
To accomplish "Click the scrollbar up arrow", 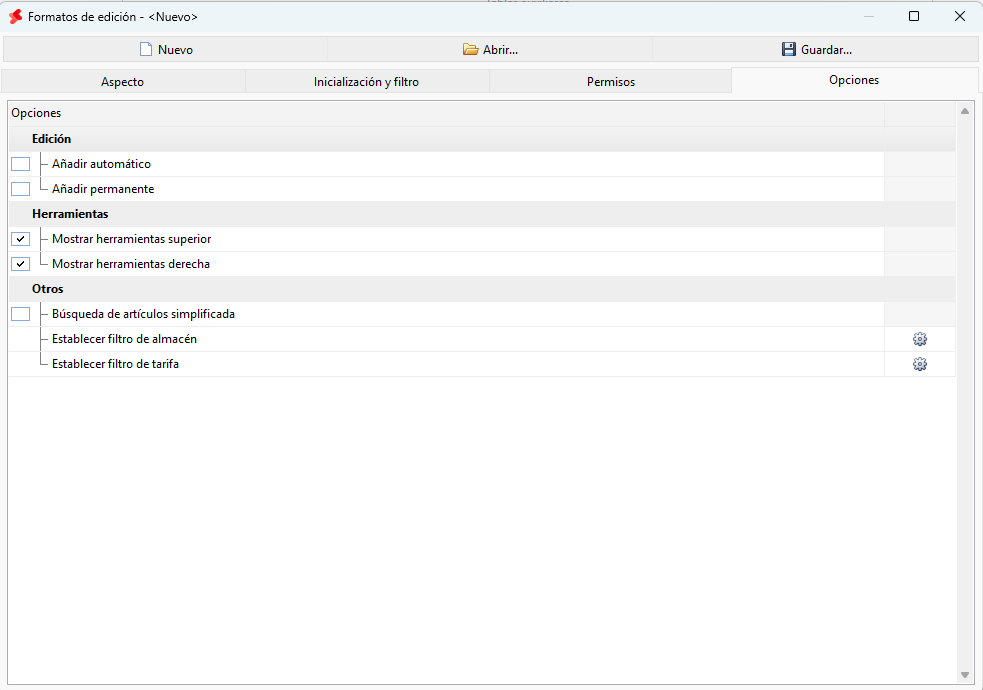I will pyautogui.click(x=965, y=111).
